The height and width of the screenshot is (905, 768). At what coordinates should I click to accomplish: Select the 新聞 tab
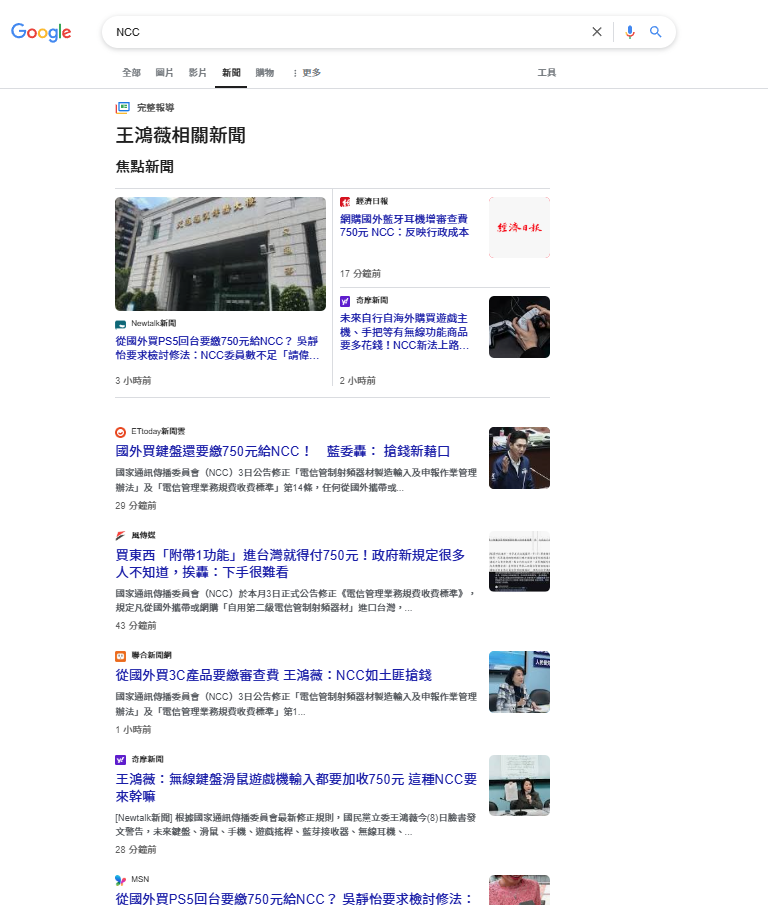point(231,73)
